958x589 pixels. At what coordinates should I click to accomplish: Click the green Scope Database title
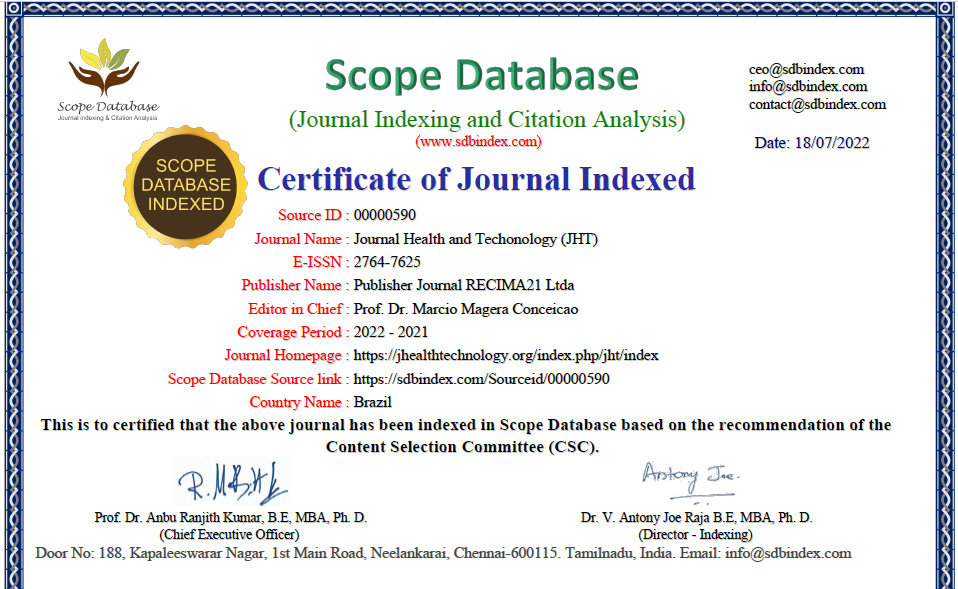click(481, 76)
